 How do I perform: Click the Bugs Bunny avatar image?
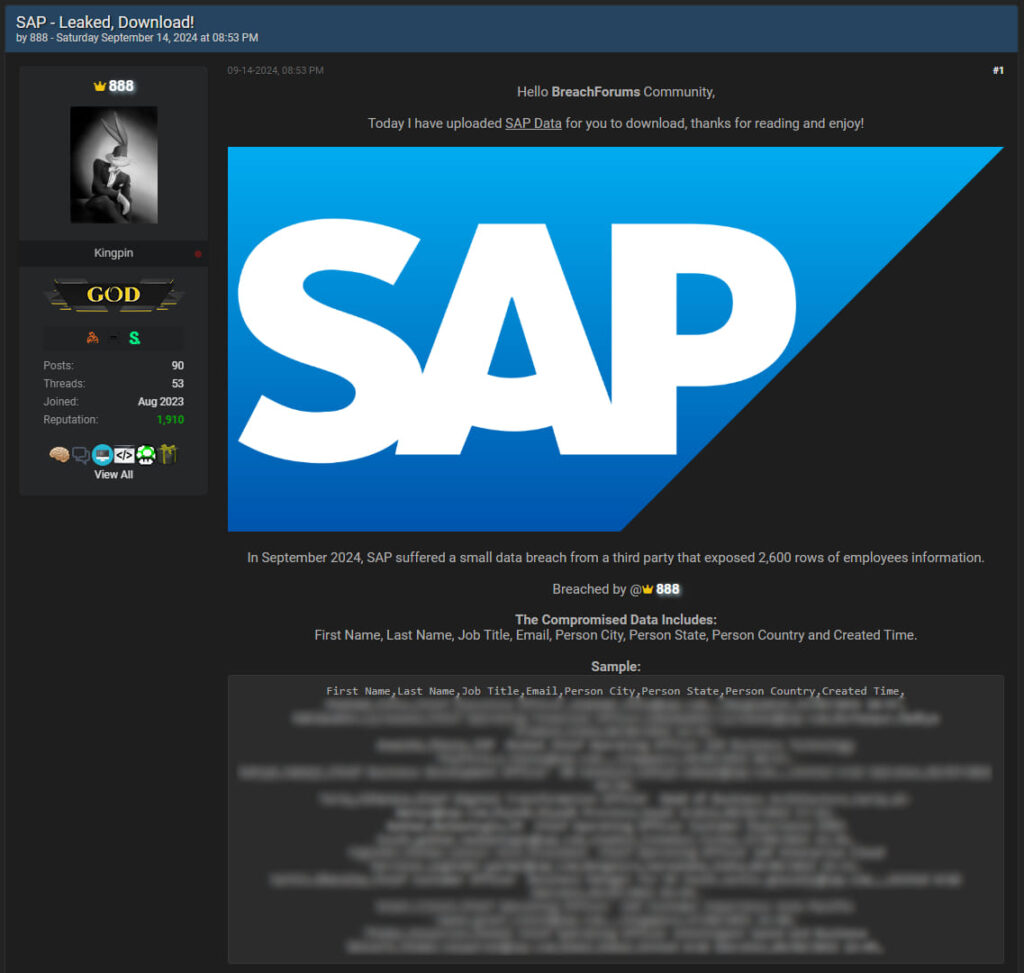114,165
